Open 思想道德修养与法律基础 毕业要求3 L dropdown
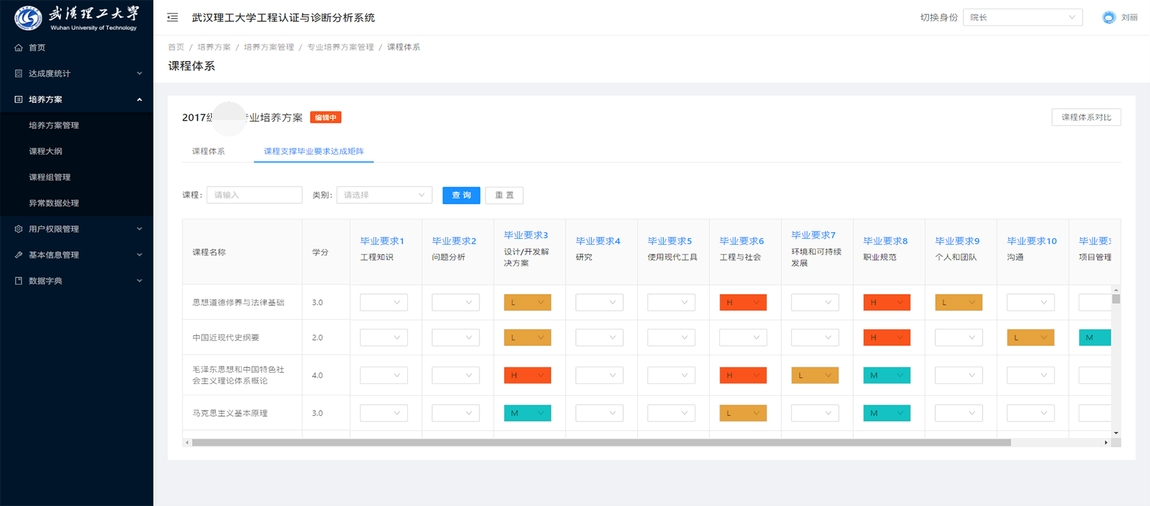The image size is (1150, 506). click(527, 302)
